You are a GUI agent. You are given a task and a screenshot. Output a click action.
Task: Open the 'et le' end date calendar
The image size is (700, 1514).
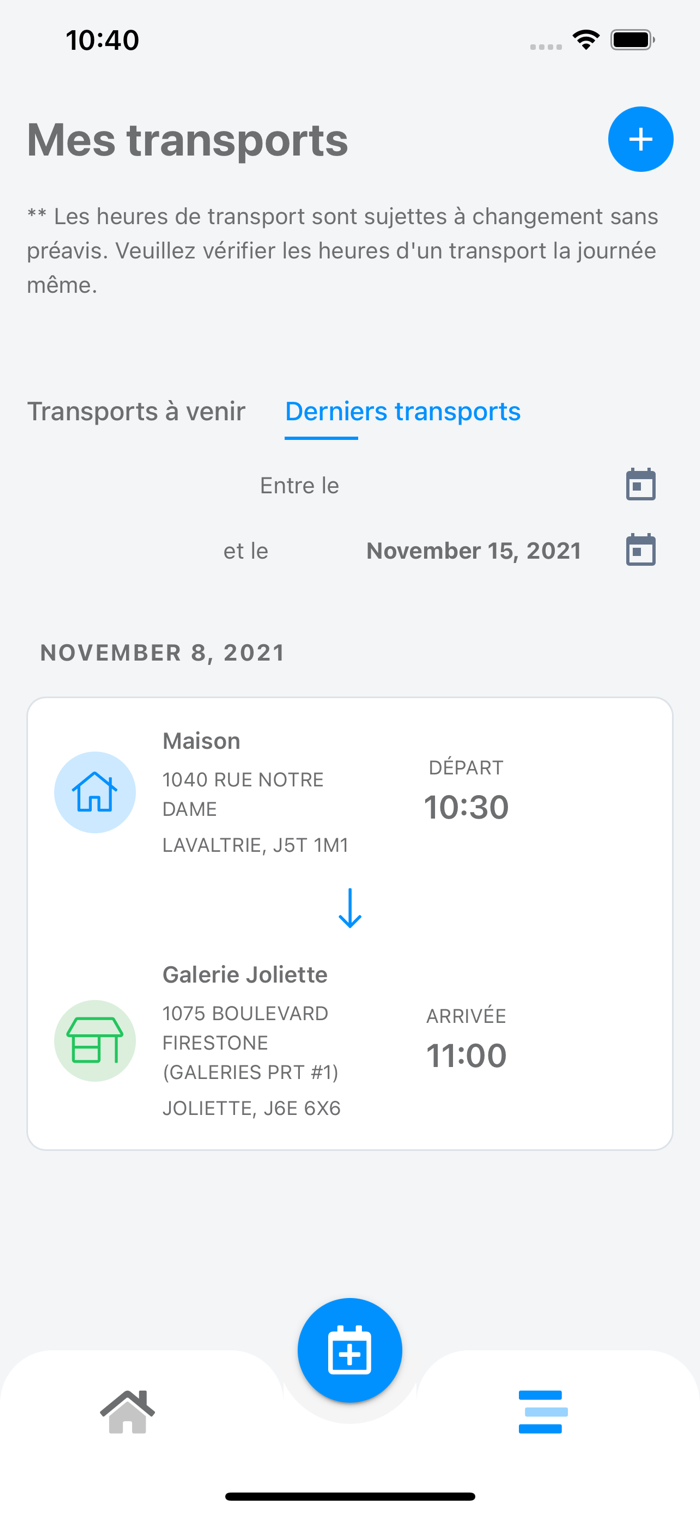640,550
